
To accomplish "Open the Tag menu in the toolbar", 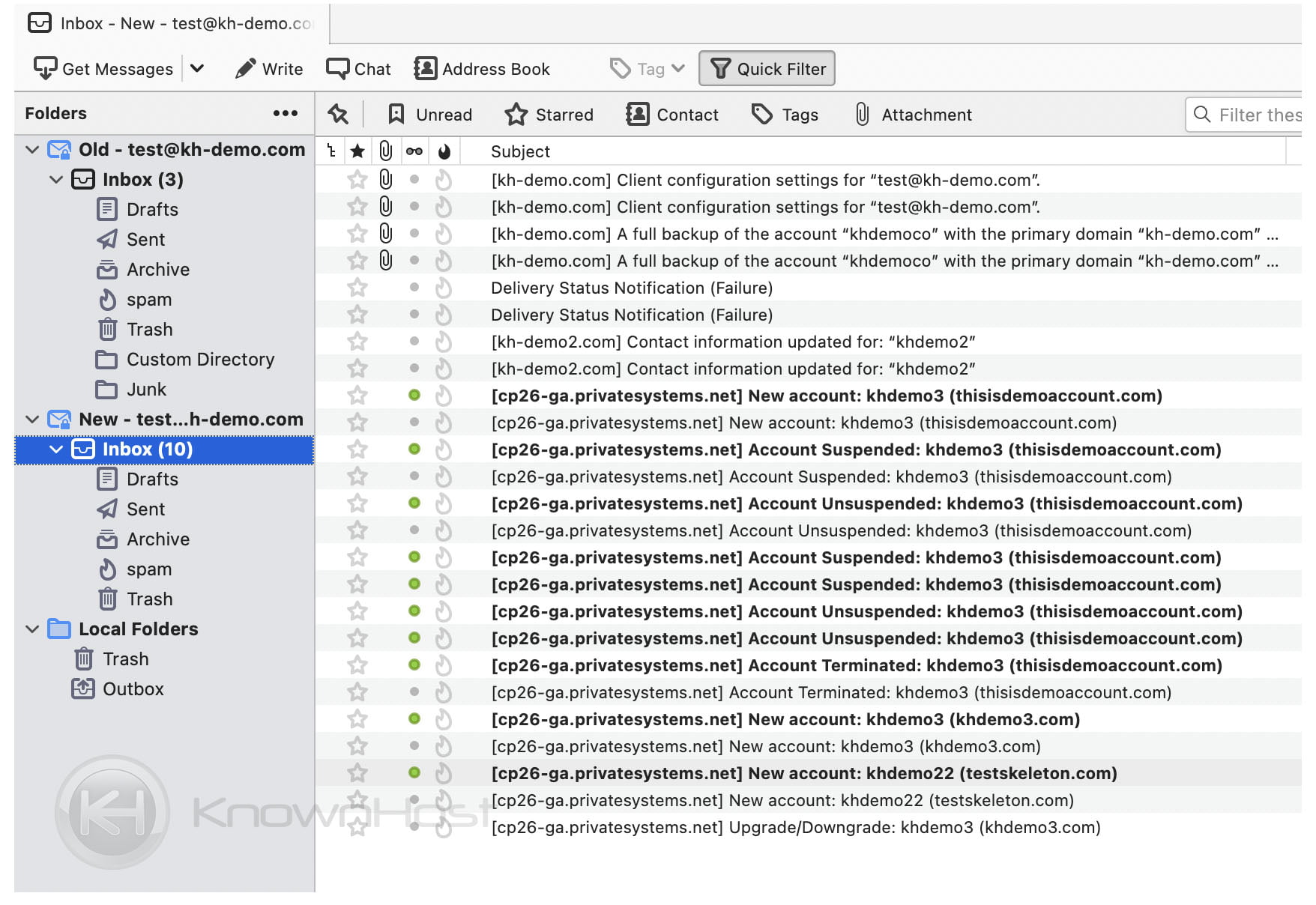I will pos(646,68).
